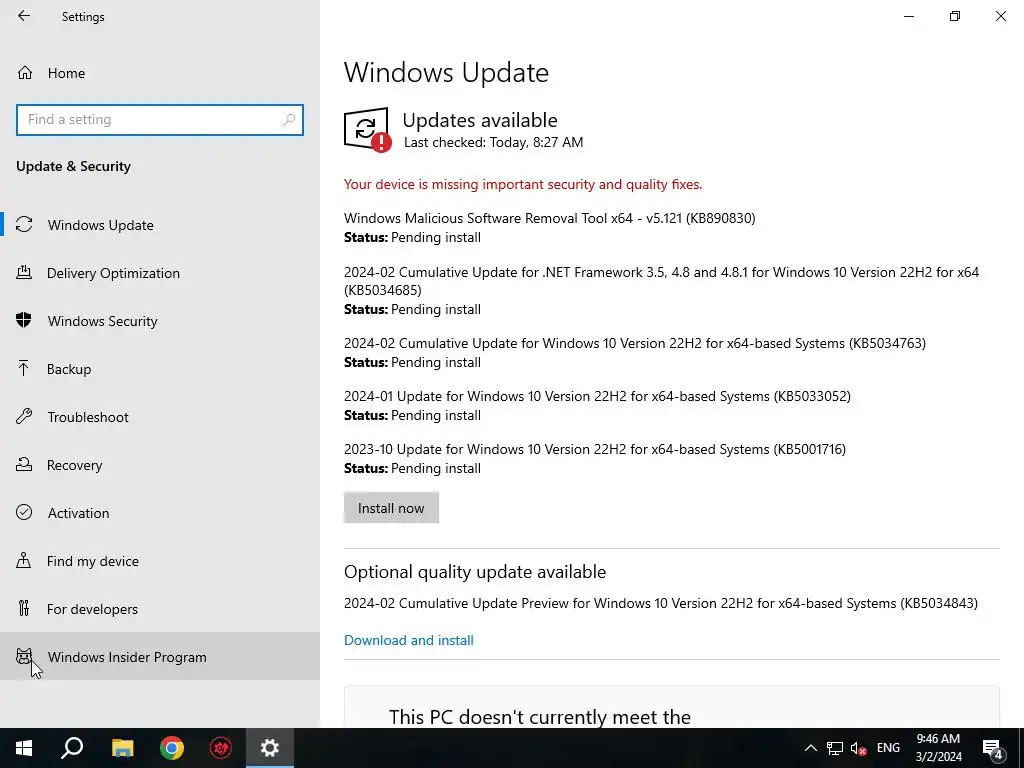The height and width of the screenshot is (768, 1024).
Task: Click Optional quality update available heading
Action: point(475,571)
